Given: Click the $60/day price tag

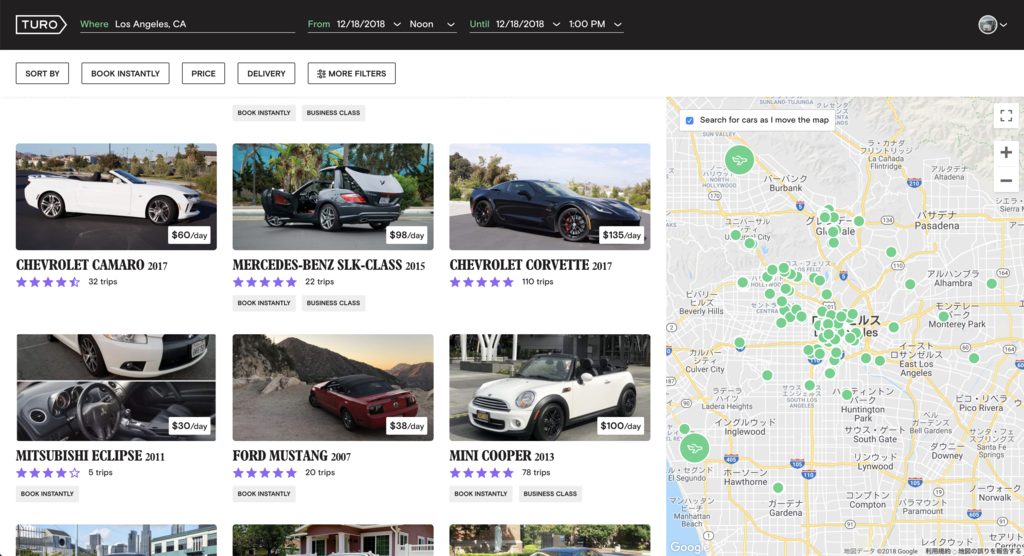Looking at the screenshot, I should pyautogui.click(x=189, y=235).
